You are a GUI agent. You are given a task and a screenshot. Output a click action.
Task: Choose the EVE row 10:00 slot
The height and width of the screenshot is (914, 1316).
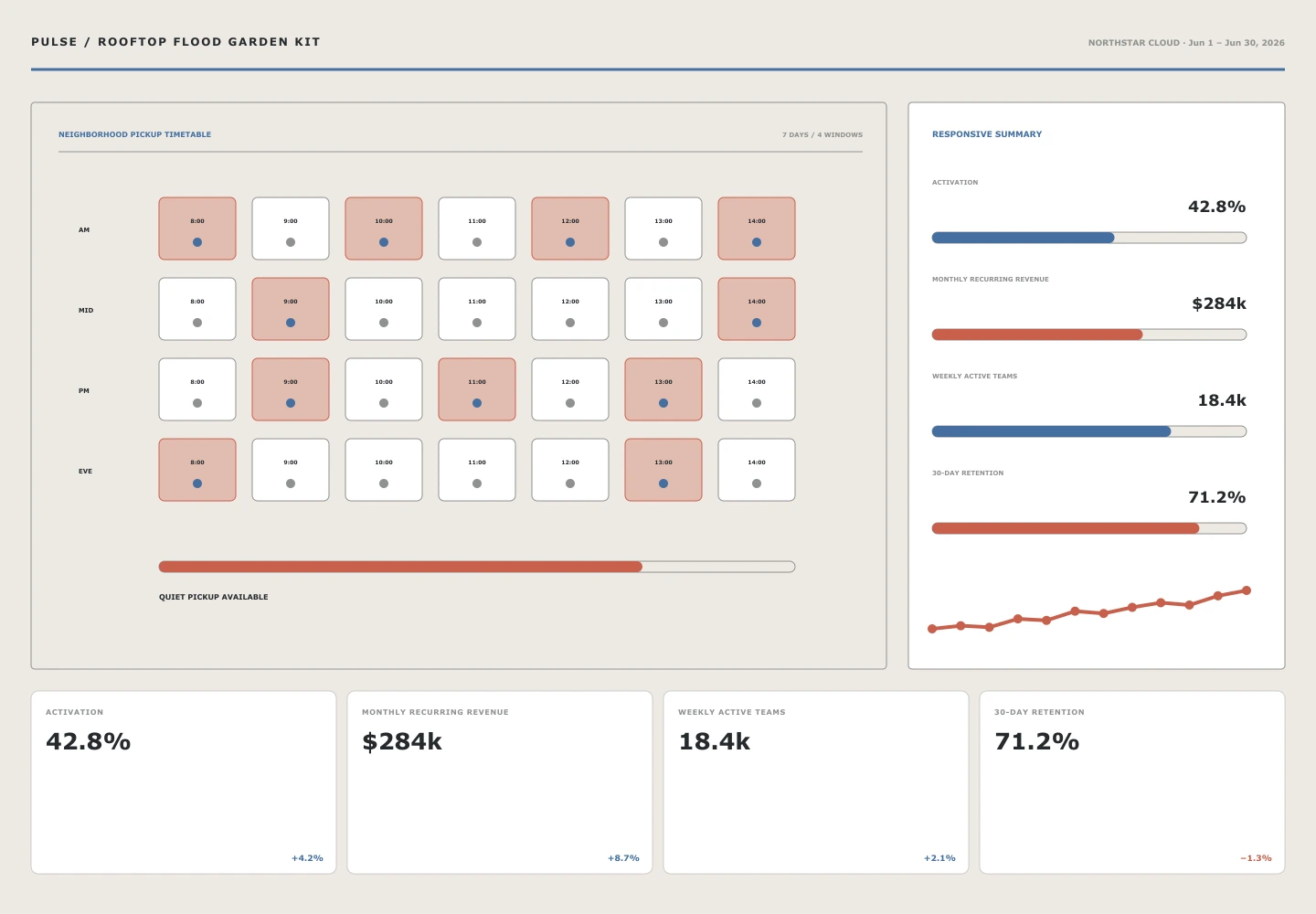click(384, 470)
